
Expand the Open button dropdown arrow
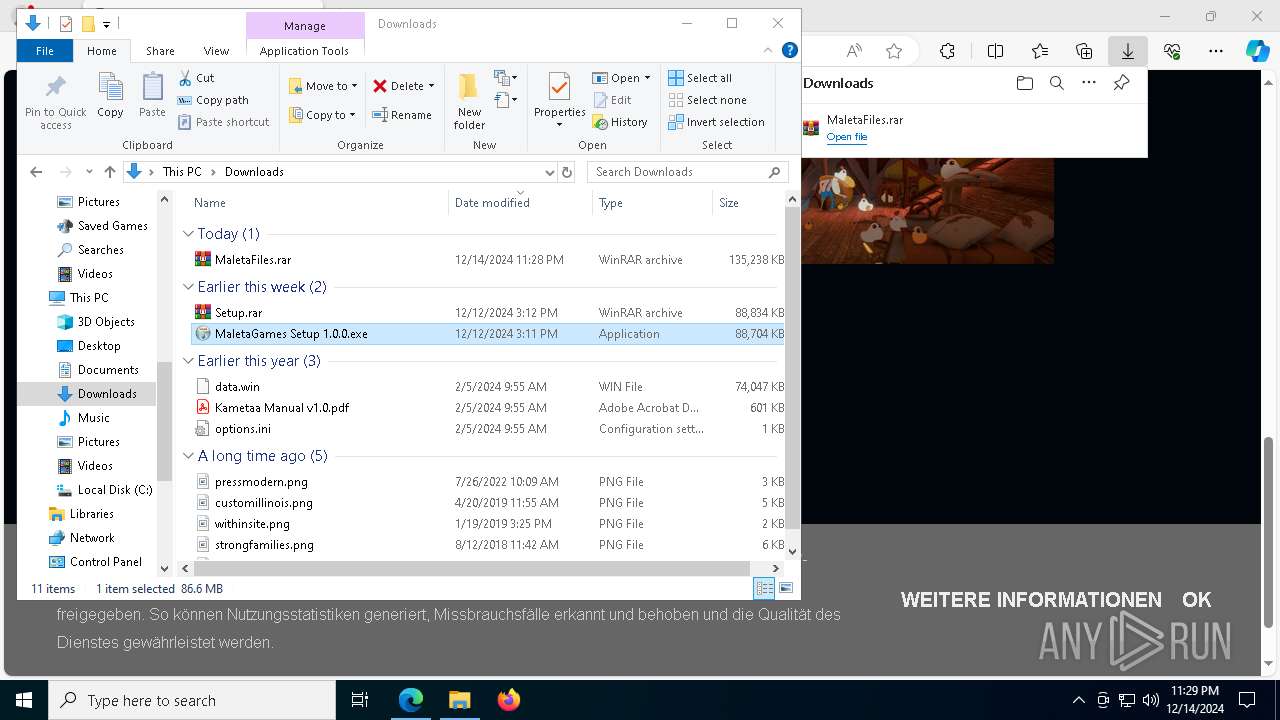pos(647,78)
